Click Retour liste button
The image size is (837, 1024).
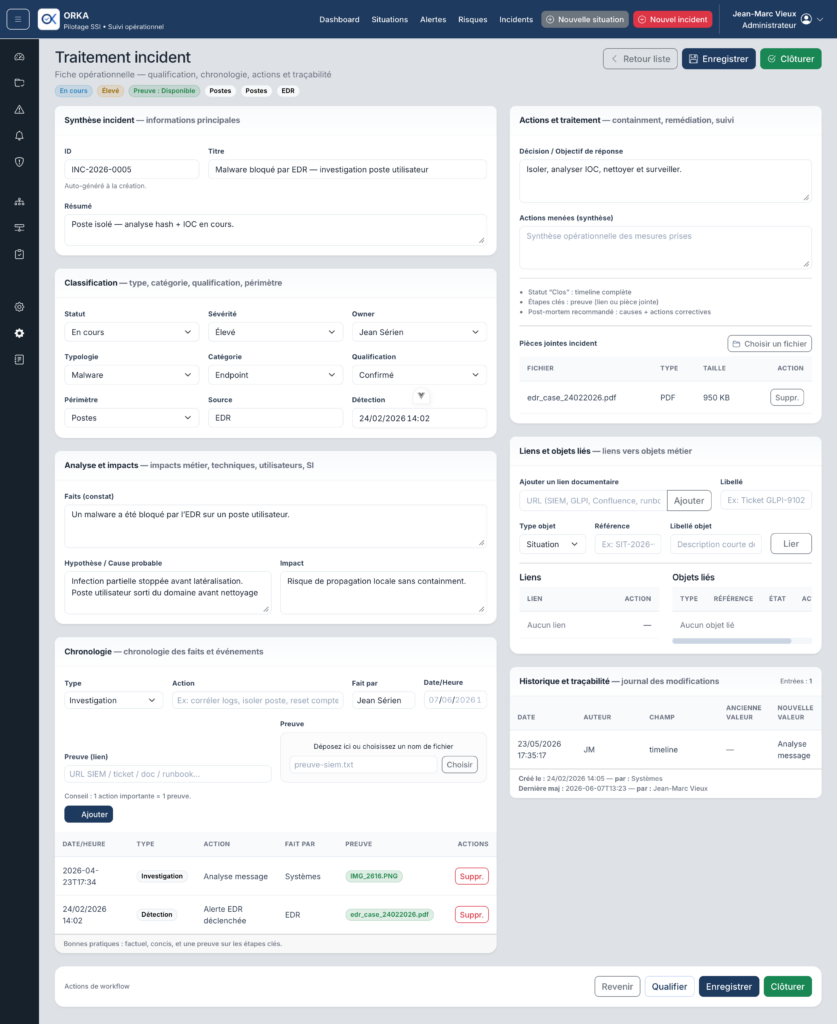[640, 59]
